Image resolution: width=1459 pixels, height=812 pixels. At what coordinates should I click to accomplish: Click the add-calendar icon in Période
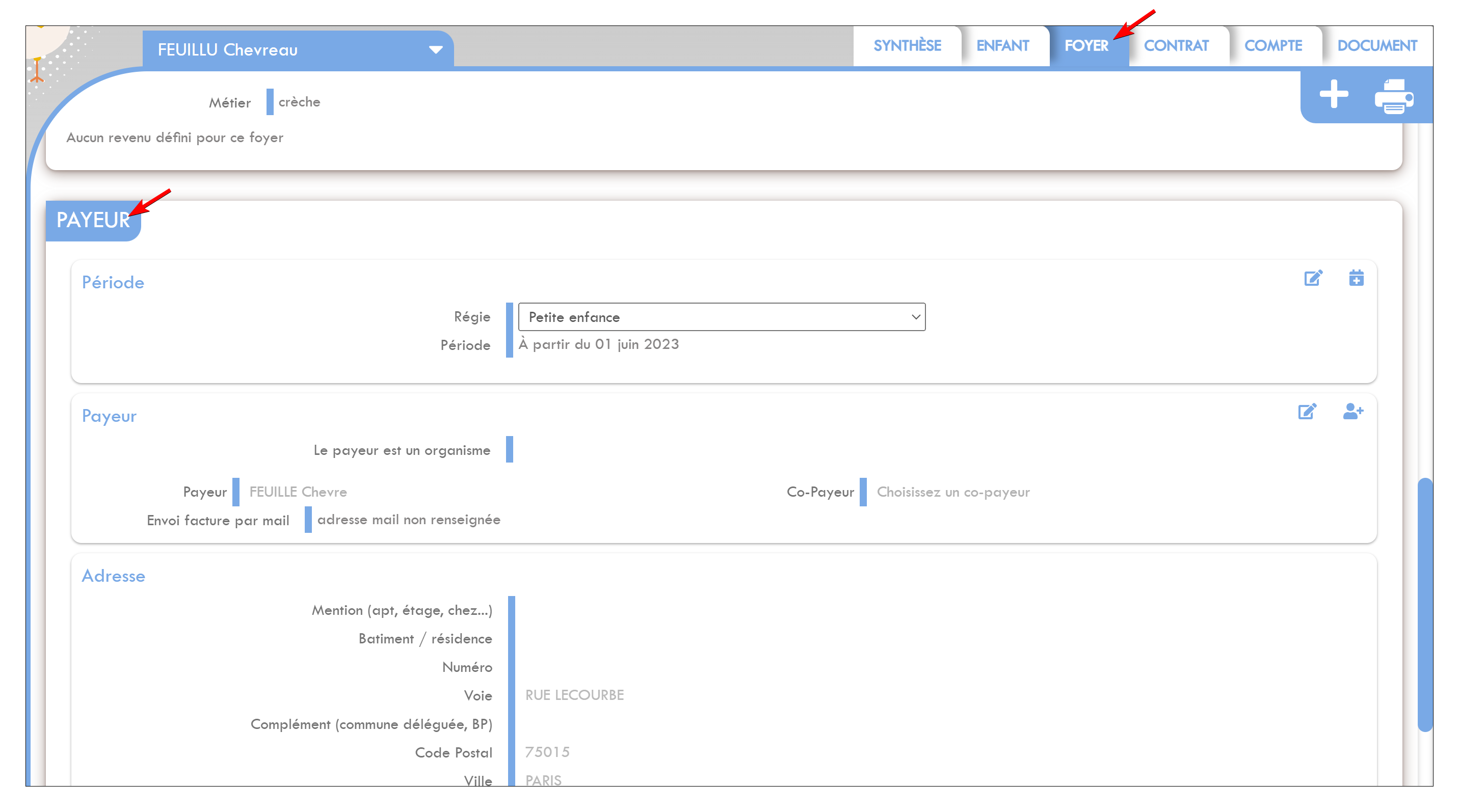coord(1356,278)
